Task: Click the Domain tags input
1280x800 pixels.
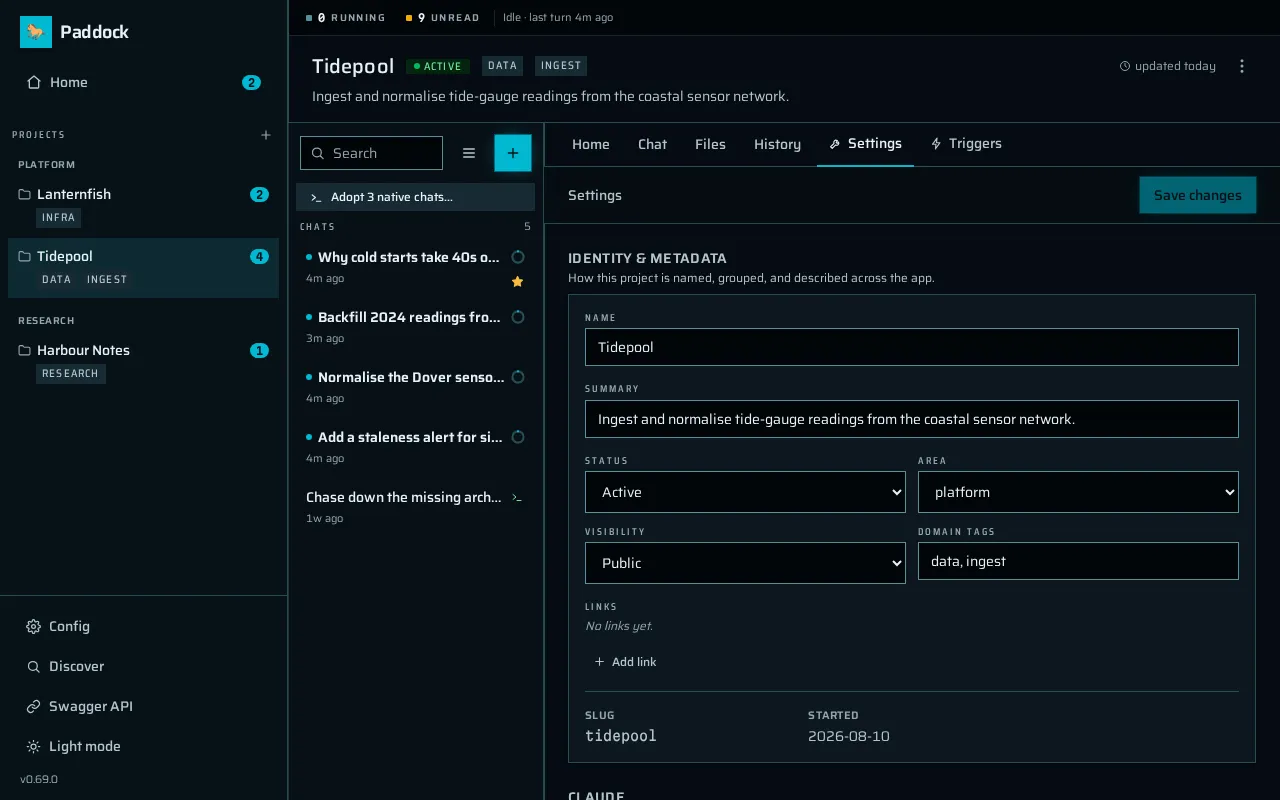Action: 1078,561
